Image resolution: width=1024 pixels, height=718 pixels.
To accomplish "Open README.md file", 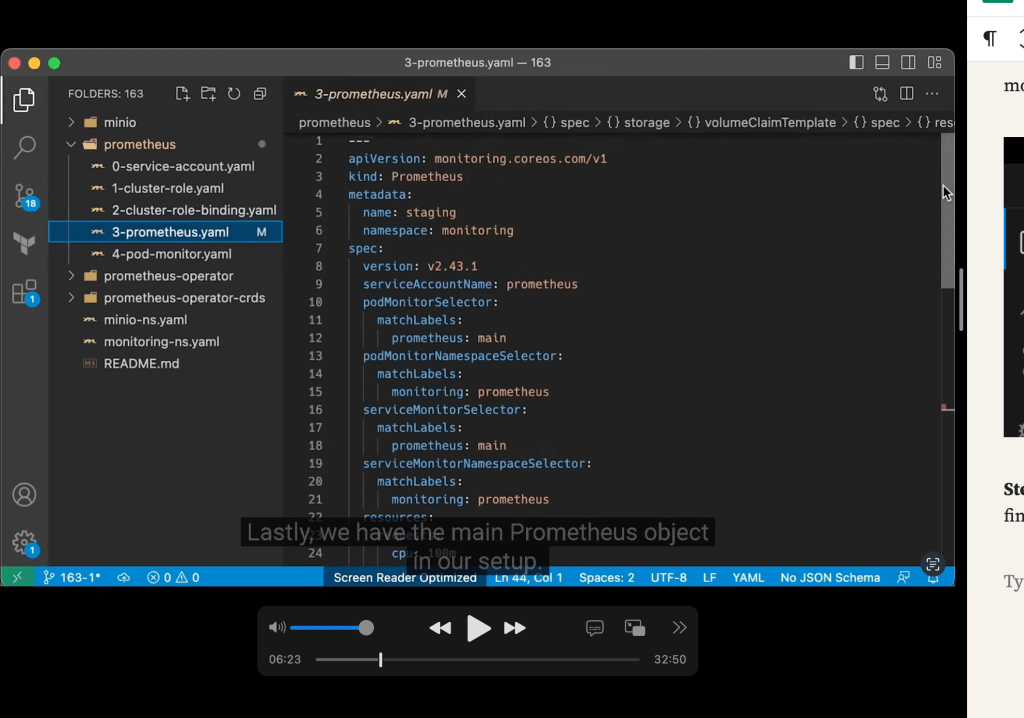I will coord(141,363).
